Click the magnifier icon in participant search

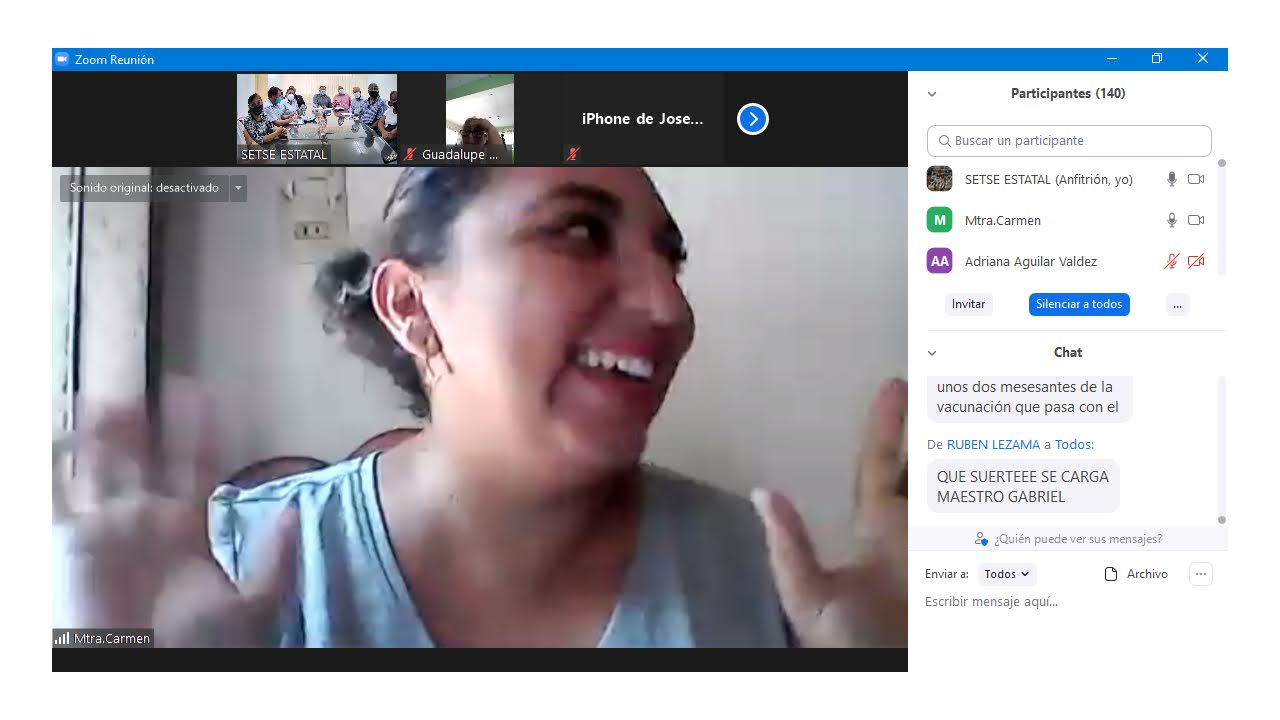click(945, 141)
